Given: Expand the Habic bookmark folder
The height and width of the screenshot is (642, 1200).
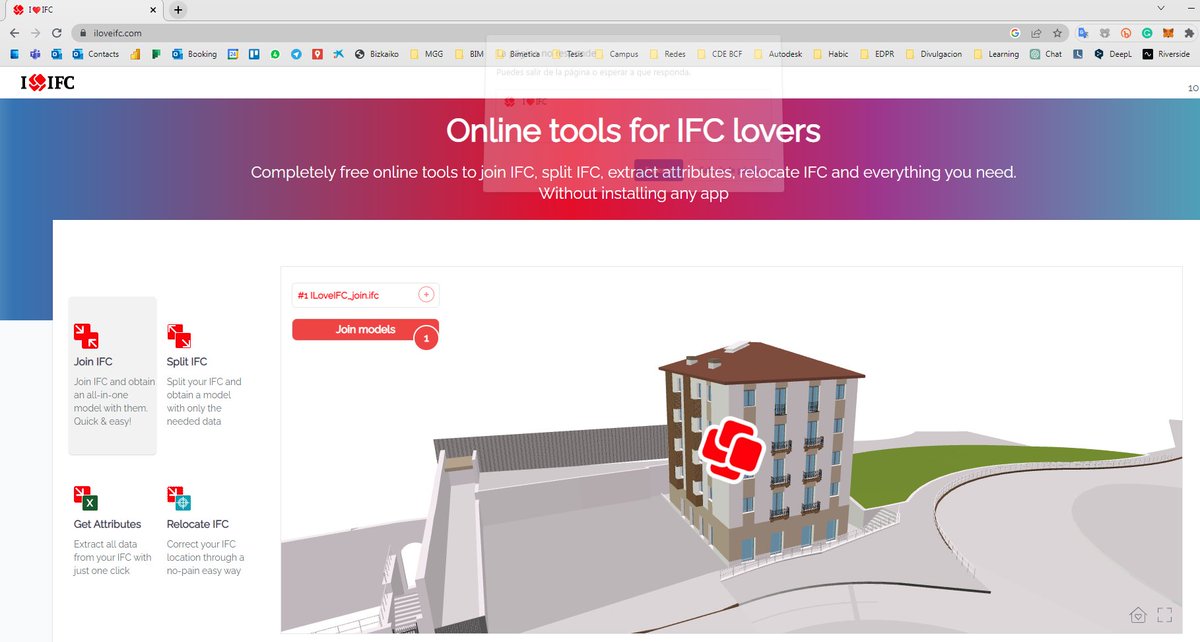Looking at the screenshot, I should point(830,54).
